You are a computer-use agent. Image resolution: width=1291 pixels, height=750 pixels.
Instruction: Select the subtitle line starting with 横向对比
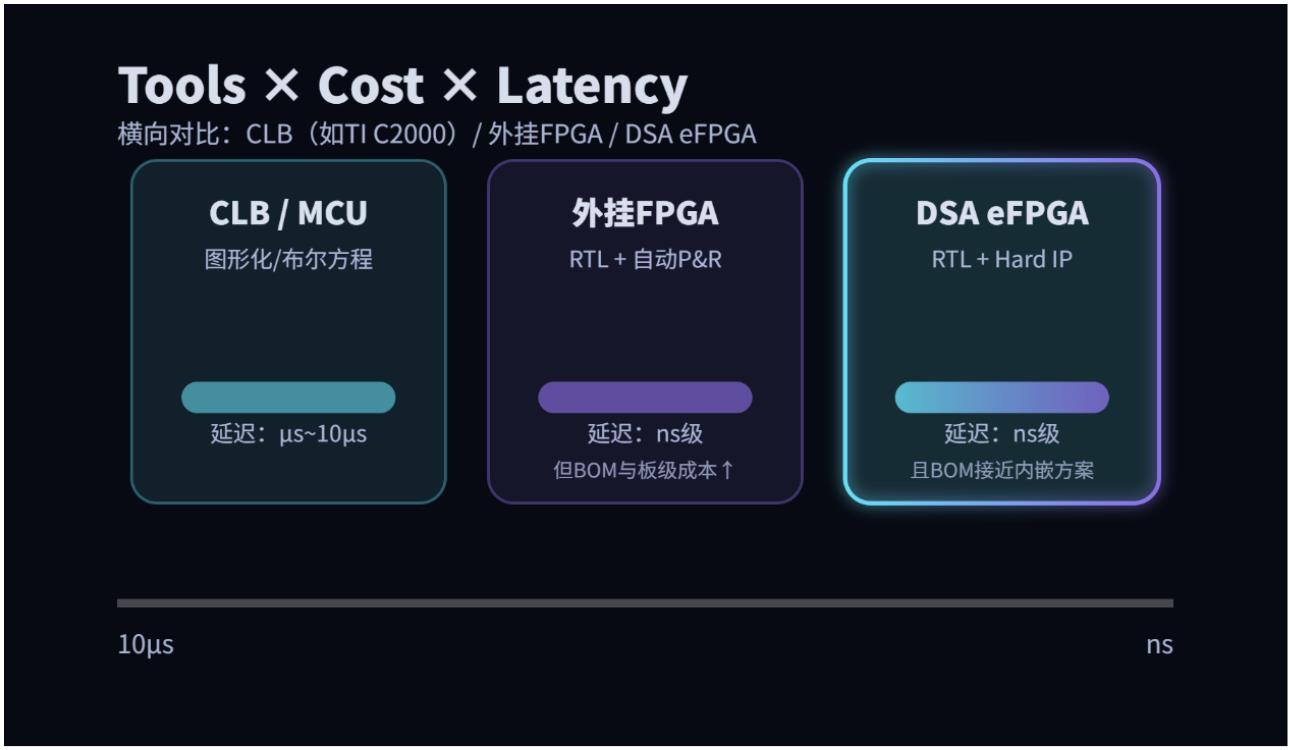tap(436, 134)
